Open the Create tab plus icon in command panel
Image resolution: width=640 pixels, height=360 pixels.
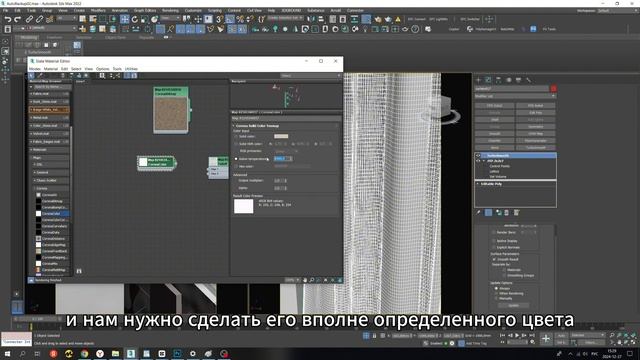click(x=479, y=80)
